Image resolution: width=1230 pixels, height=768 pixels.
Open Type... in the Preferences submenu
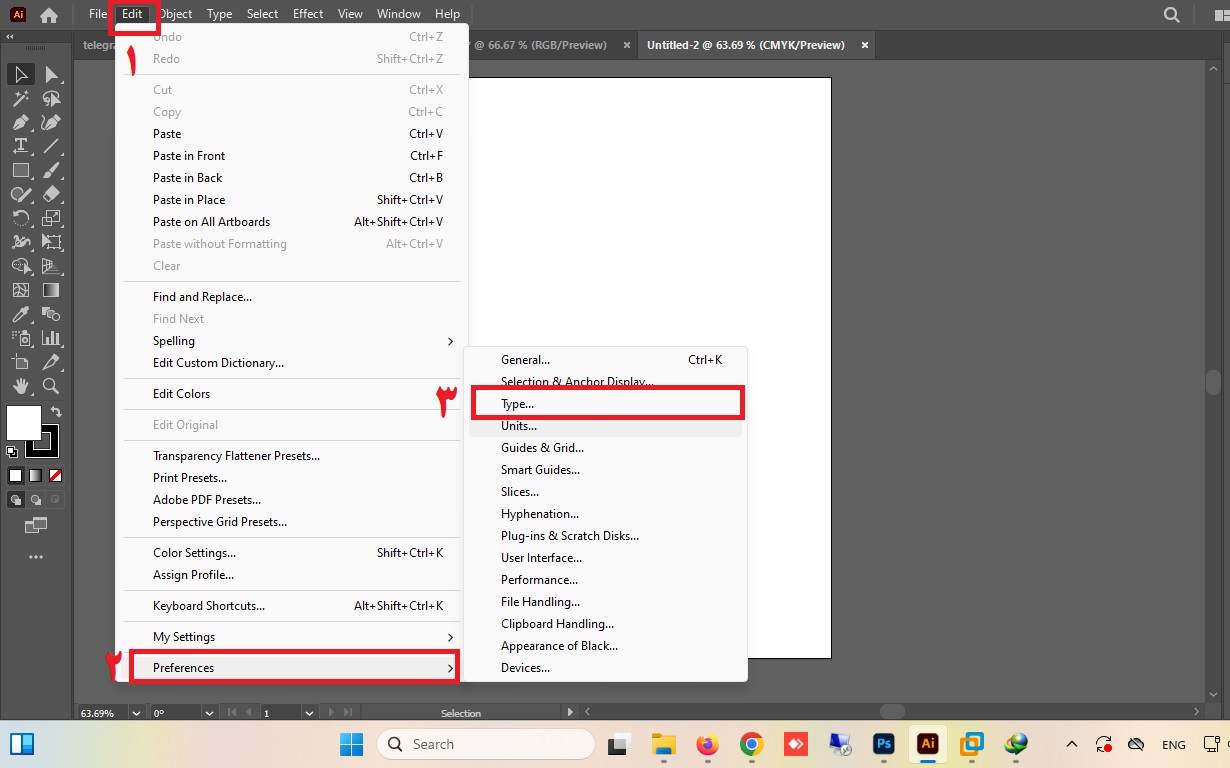tap(517, 404)
